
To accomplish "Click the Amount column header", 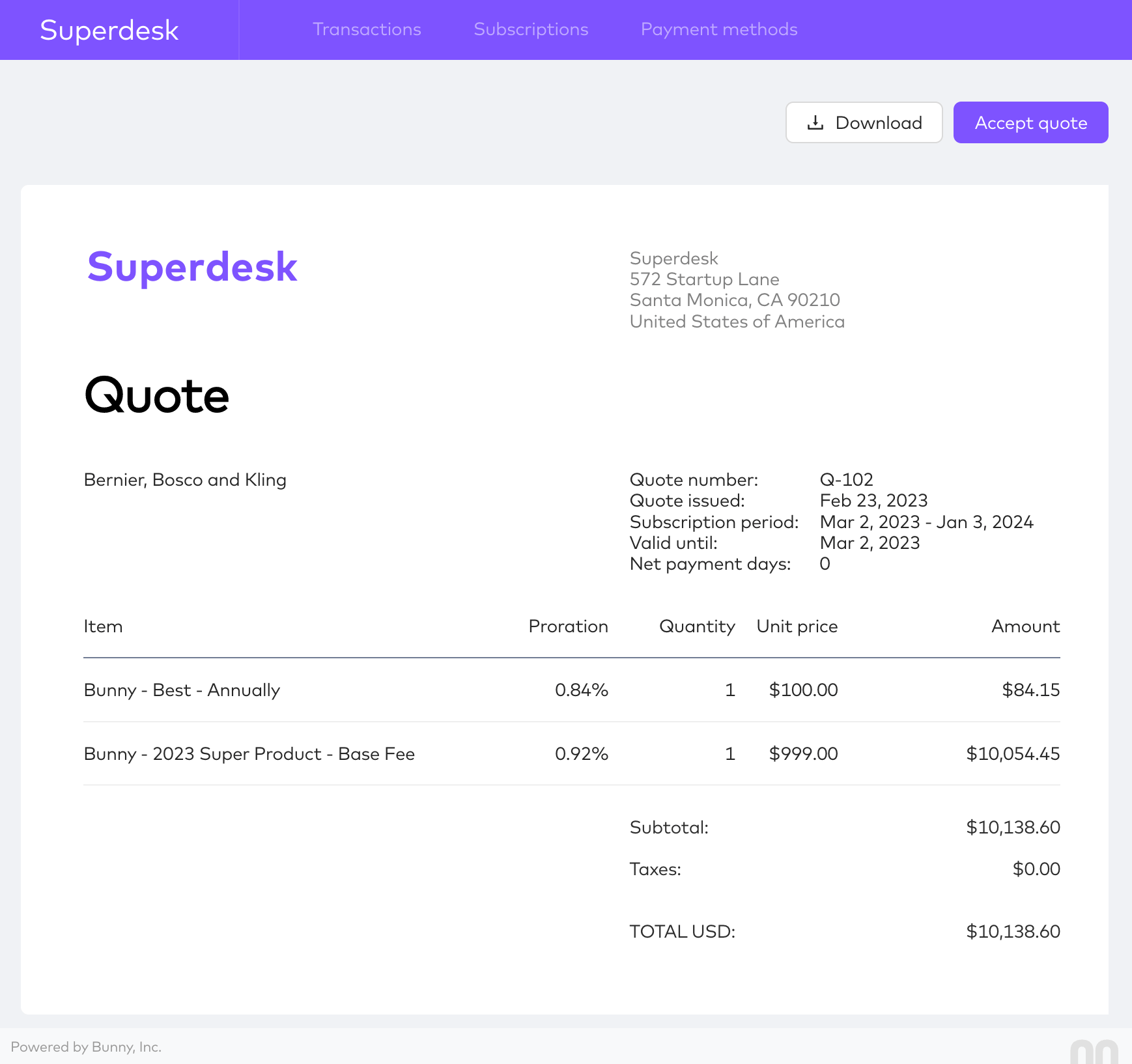I will pos(1025,626).
